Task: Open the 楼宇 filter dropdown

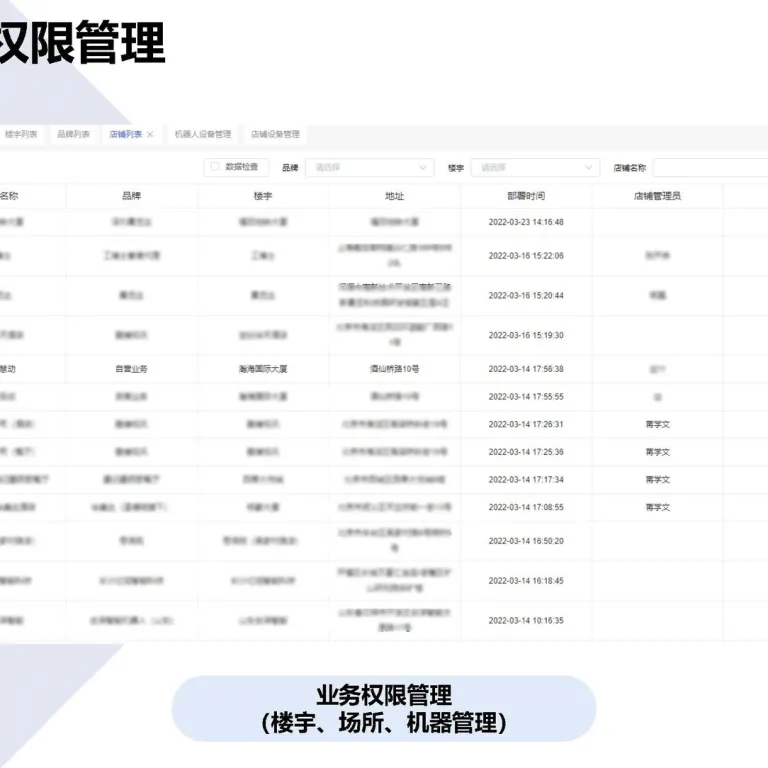Action: click(x=535, y=168)
